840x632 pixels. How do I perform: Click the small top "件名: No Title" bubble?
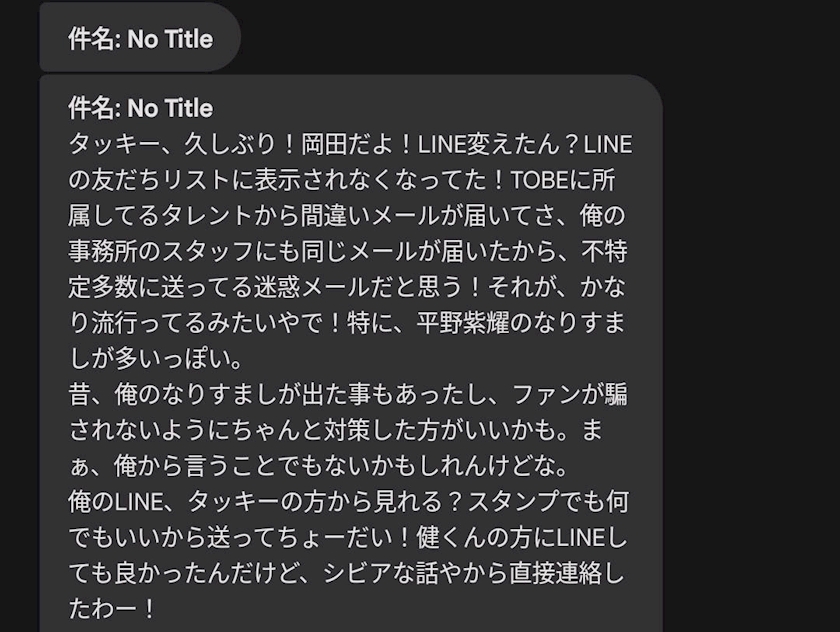click(140, 39)
